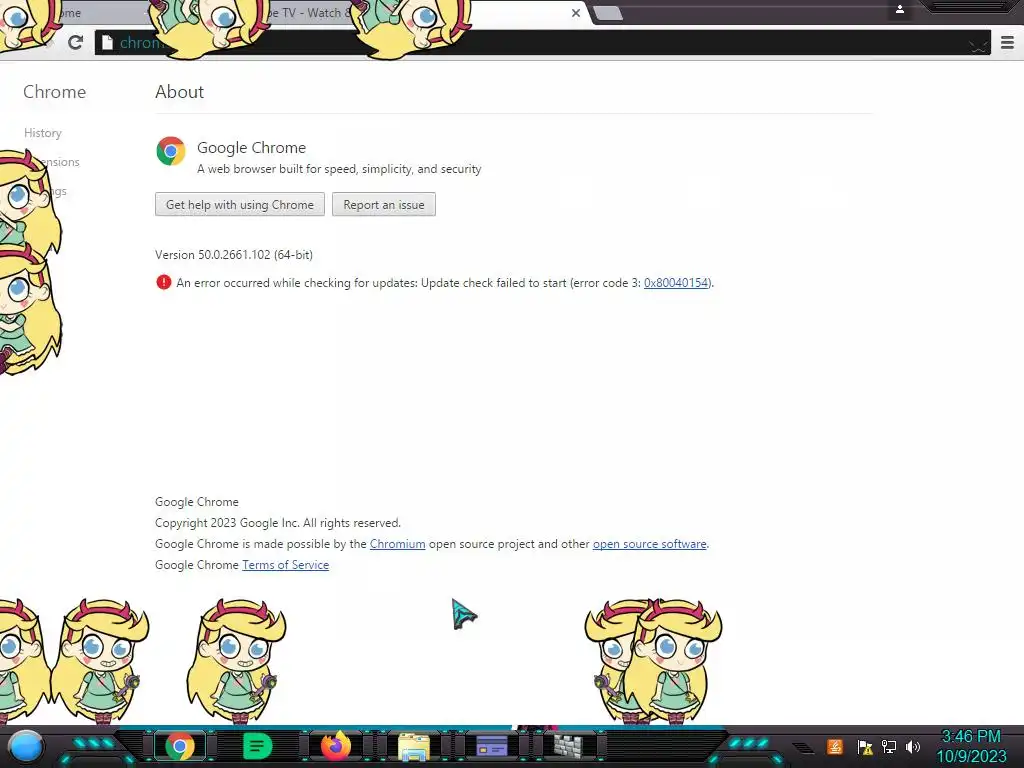
Task: Click the 3:46 PM taskbar clock
Action: (x=971, y=746)
